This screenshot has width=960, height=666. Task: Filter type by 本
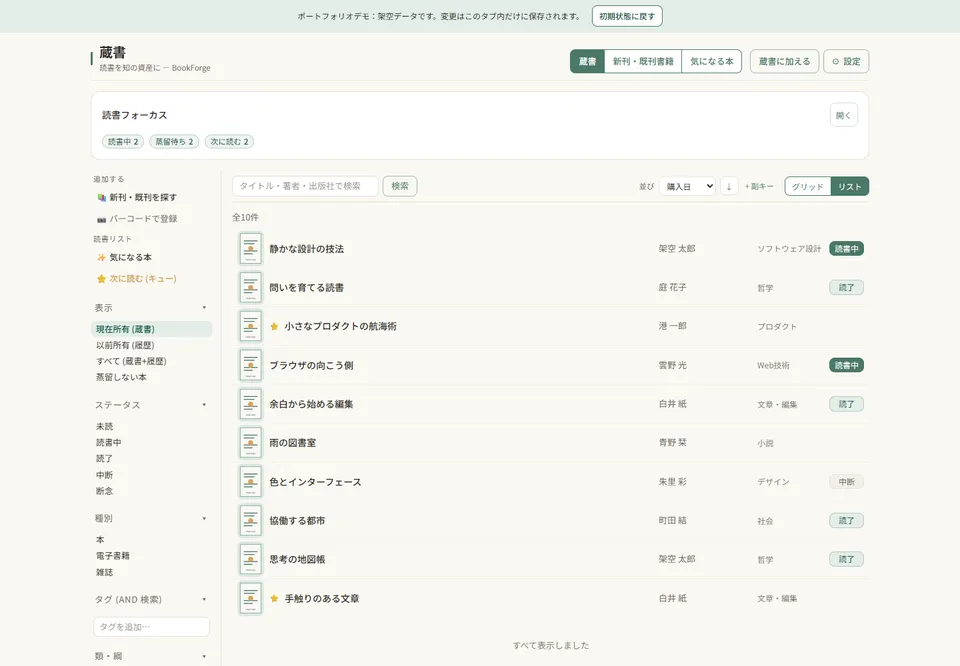(x=100, y=539)
